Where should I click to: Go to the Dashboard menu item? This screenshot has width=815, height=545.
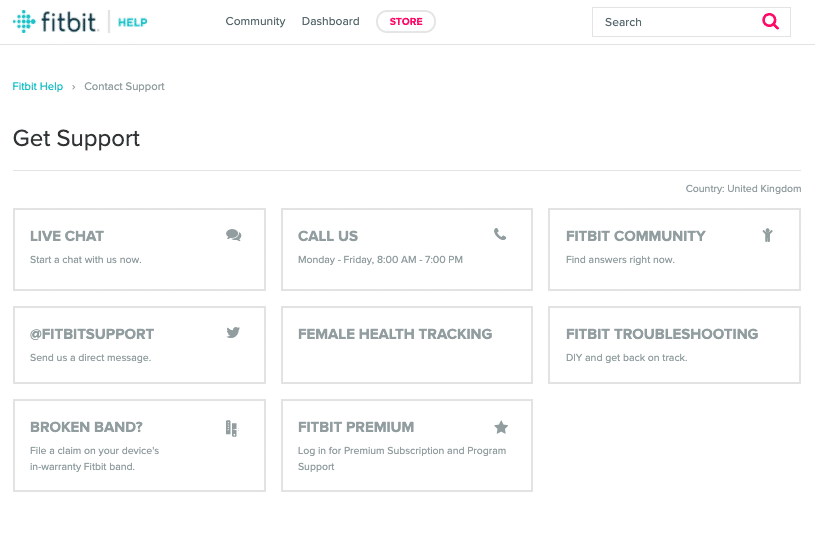tap(330, 22)
